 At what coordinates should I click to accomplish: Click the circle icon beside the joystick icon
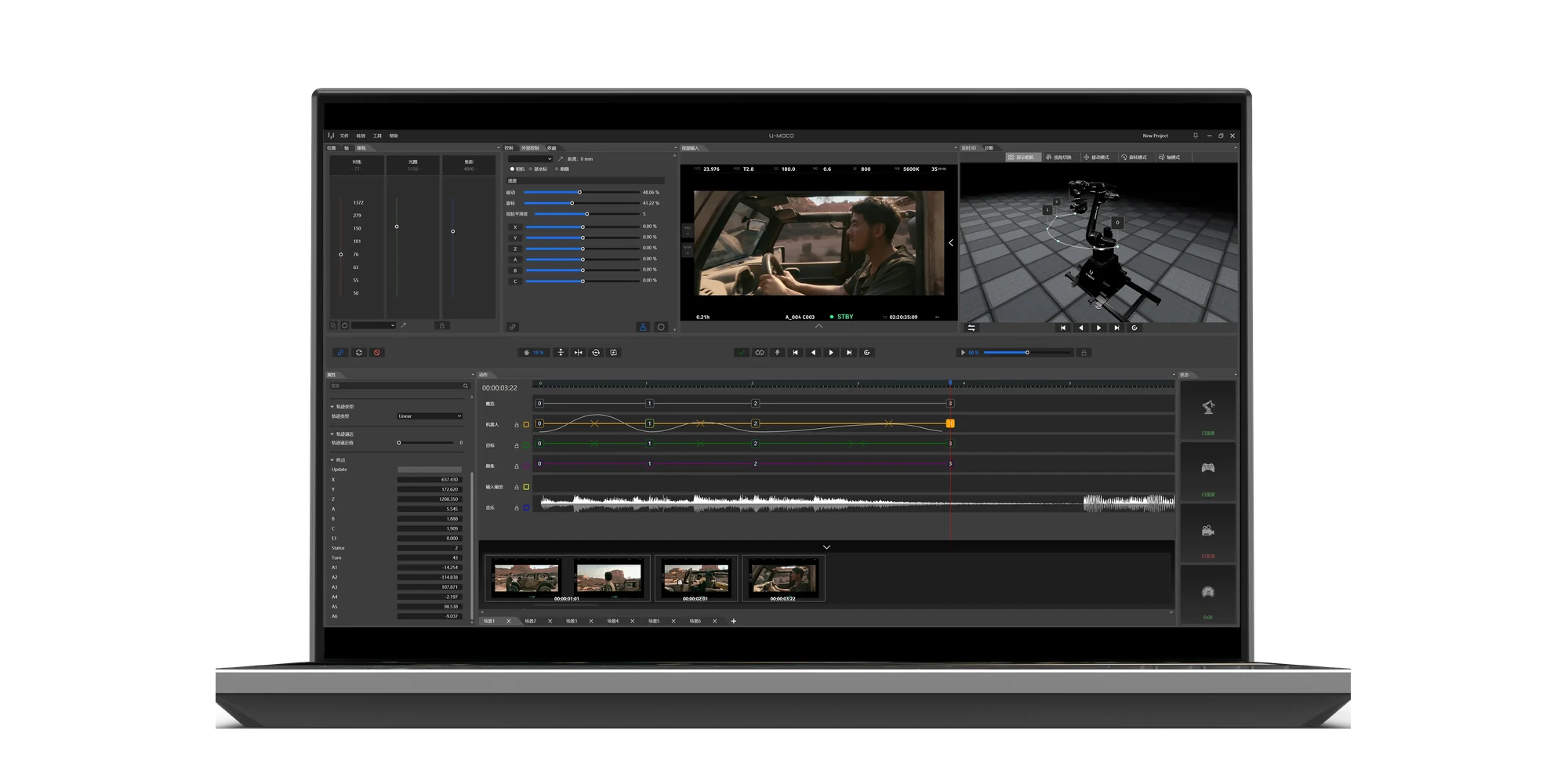point(661,327)
